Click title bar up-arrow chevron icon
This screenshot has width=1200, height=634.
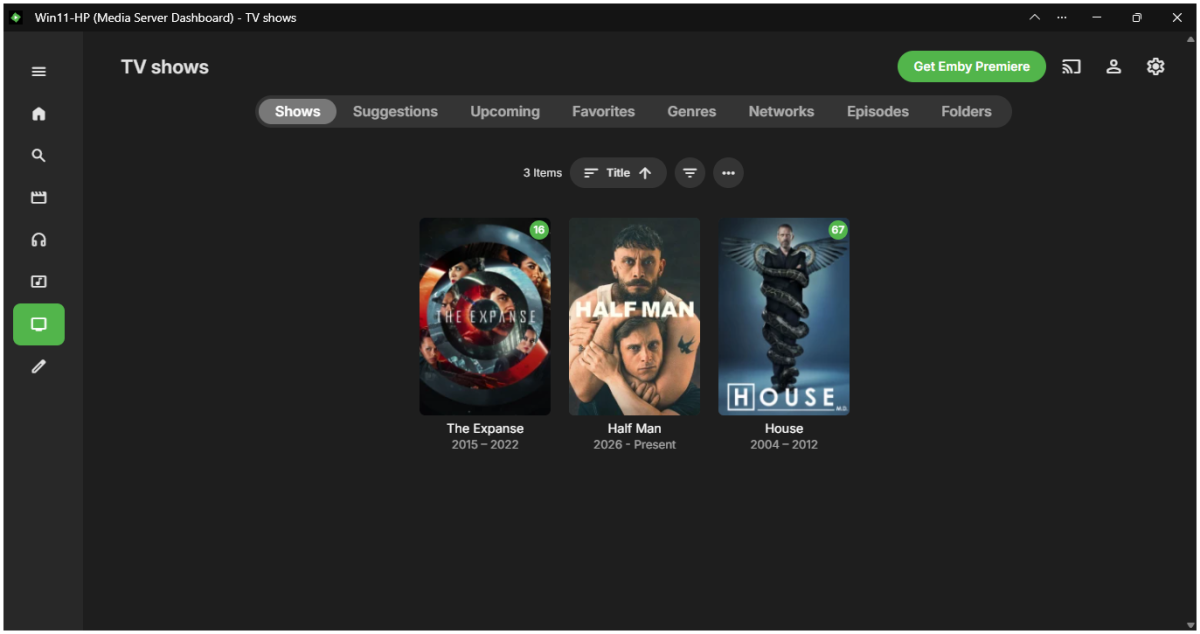(x=1035, y=17)
